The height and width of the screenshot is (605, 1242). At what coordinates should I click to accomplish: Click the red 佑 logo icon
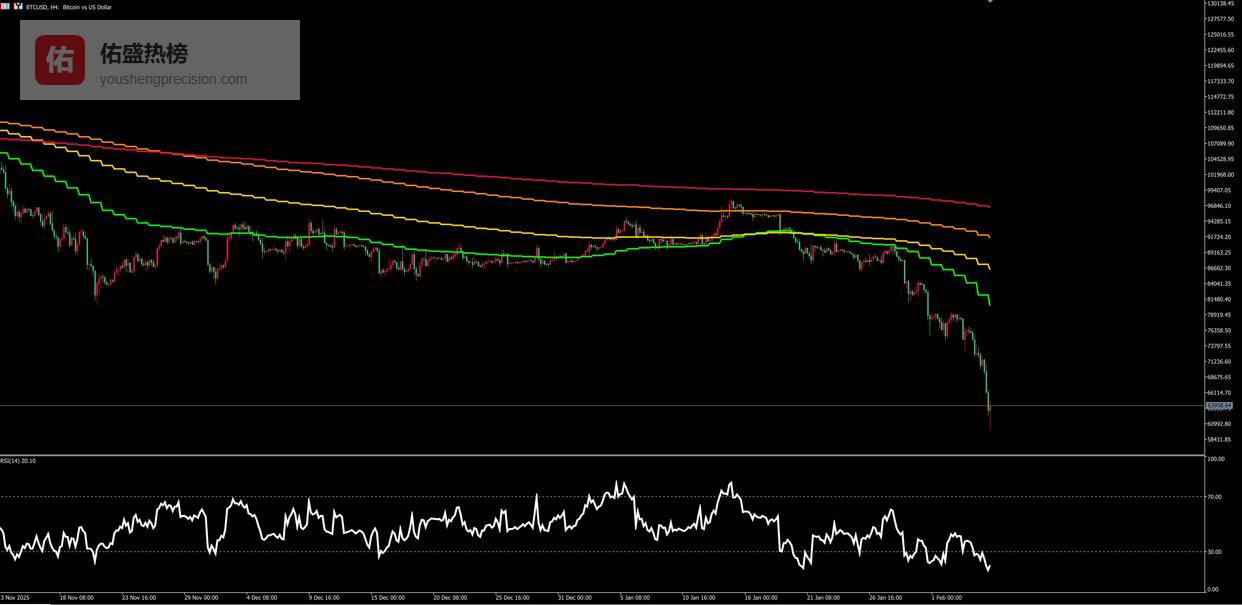(60, 60)
